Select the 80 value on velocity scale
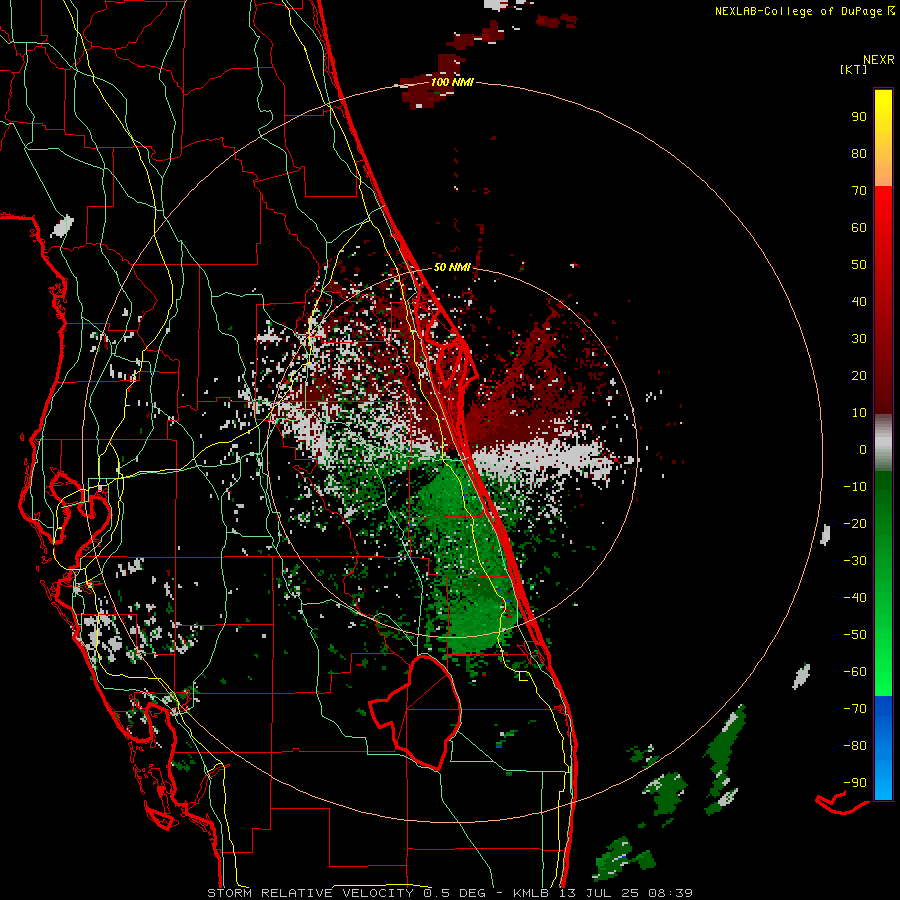Screen dimensions: 900x900 [859, 154]
